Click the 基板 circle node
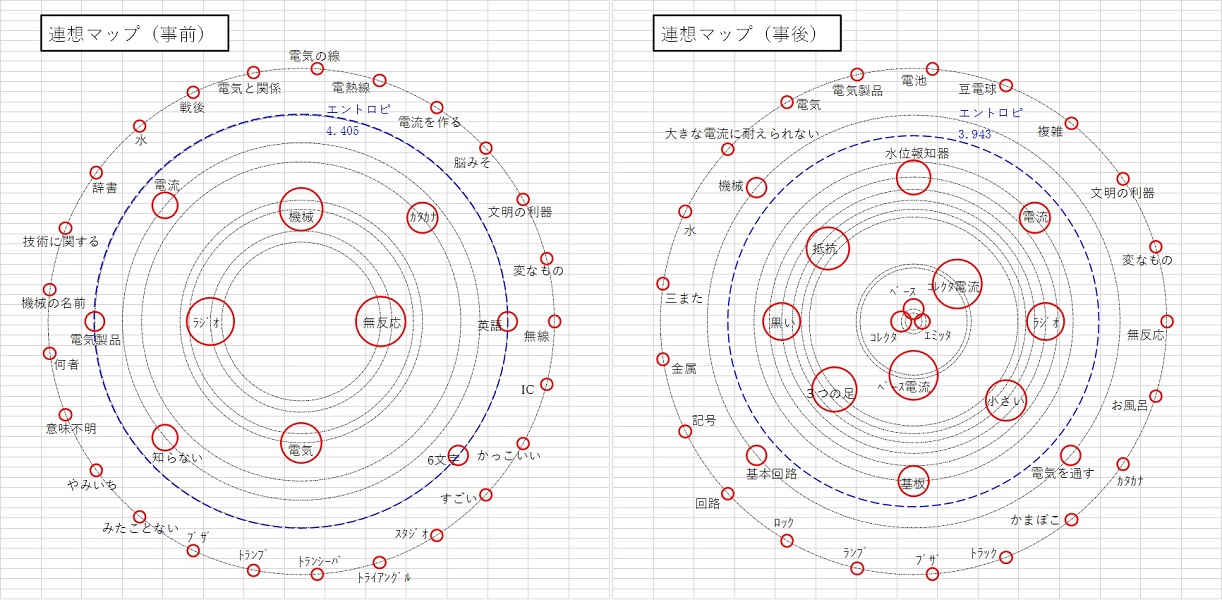This screenshot has height=600, width=1222. click(913, 482)
